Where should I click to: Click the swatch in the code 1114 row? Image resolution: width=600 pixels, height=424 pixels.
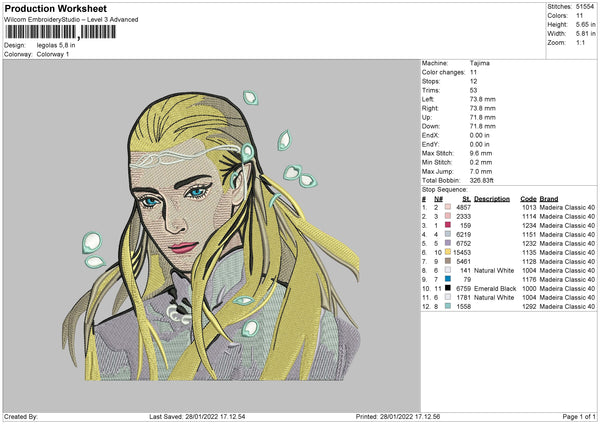(448, 216)
